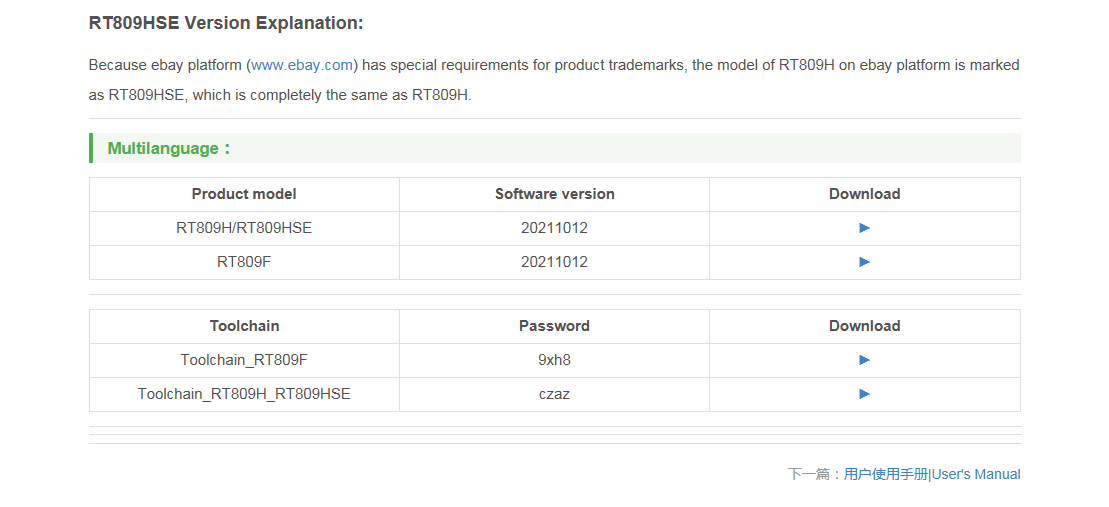Click the Toolchain column header
The height and width of the screenshot is (507, 1109).
244,326
